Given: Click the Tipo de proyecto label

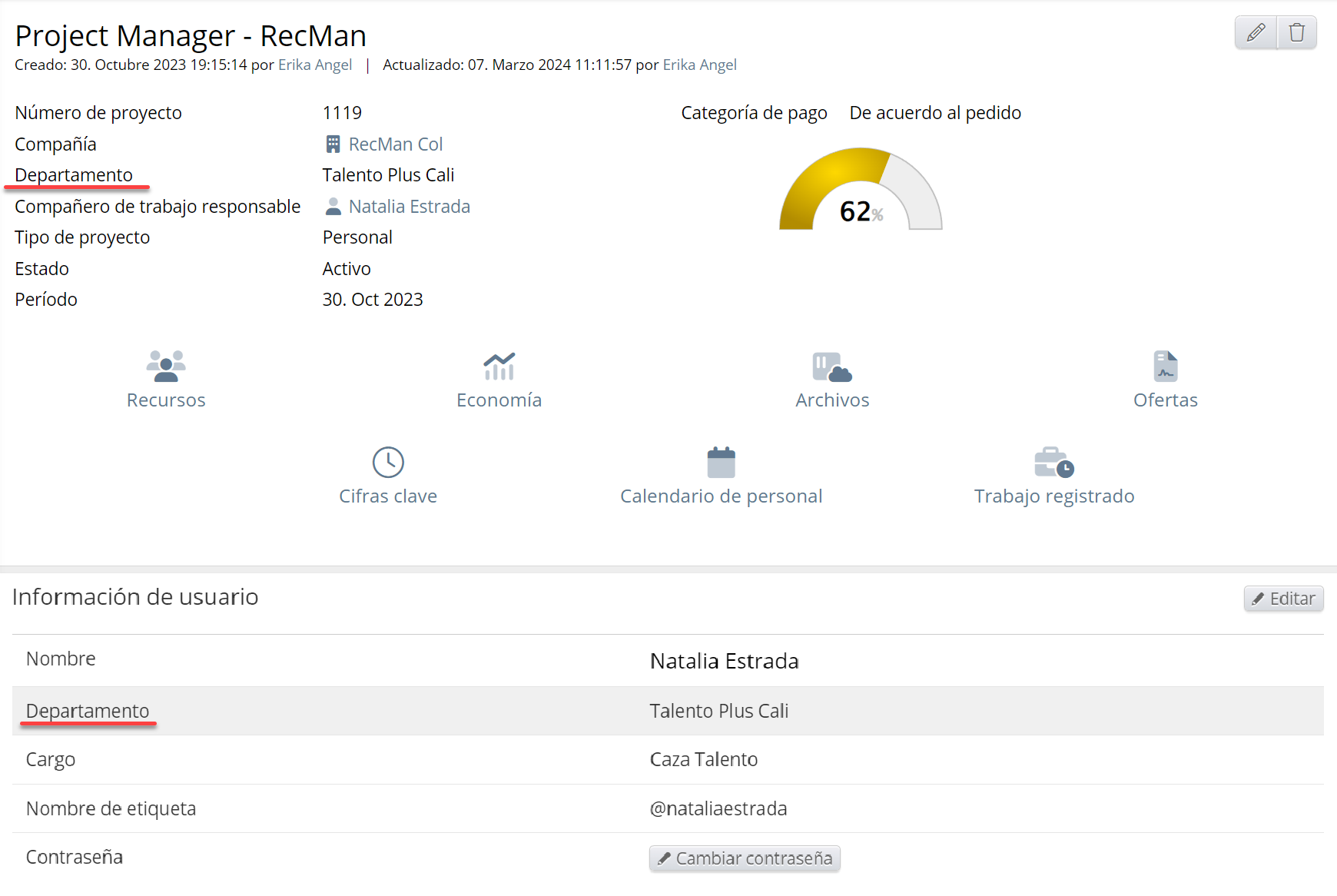Looking at the screenshot, I should coord(82,237).
